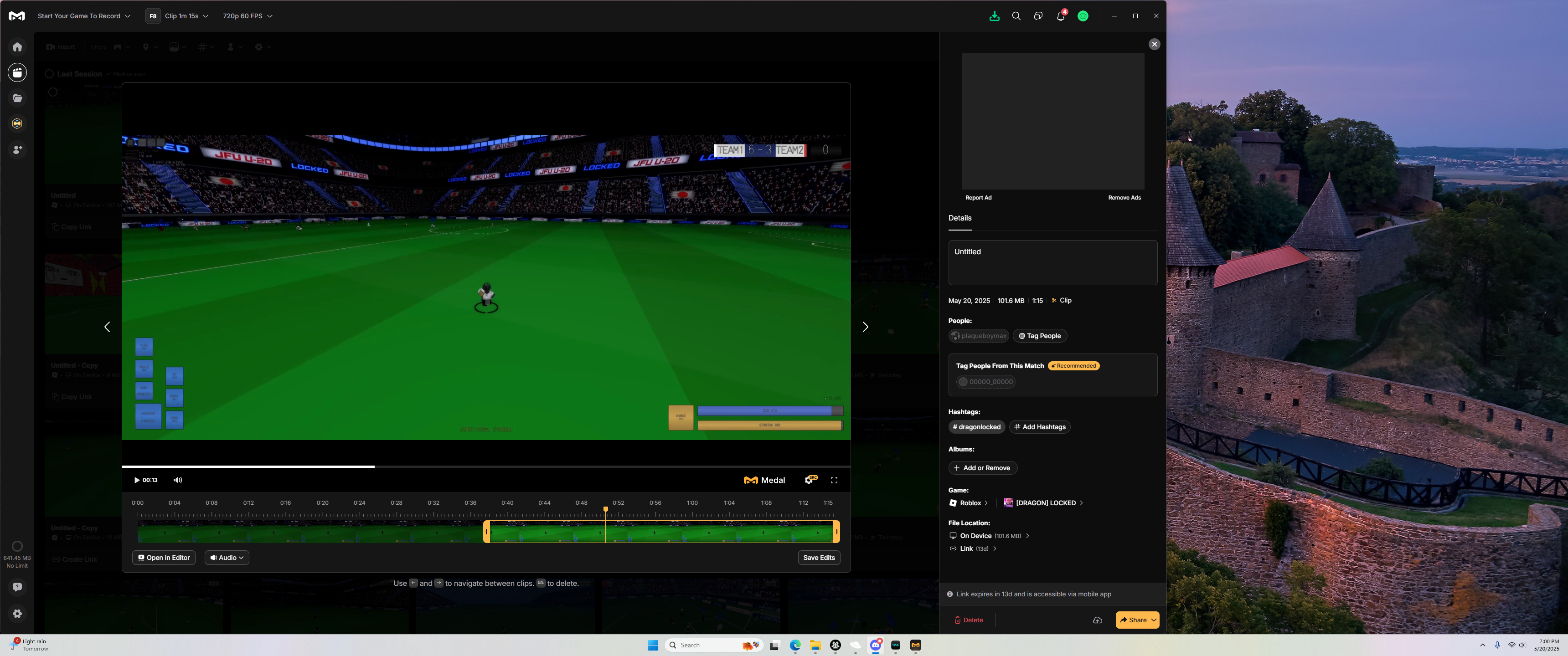Image resolution: width=1568 pixels, height=656 pixels.
Task: Click Open in Editor button
Action: pos(164,558)
